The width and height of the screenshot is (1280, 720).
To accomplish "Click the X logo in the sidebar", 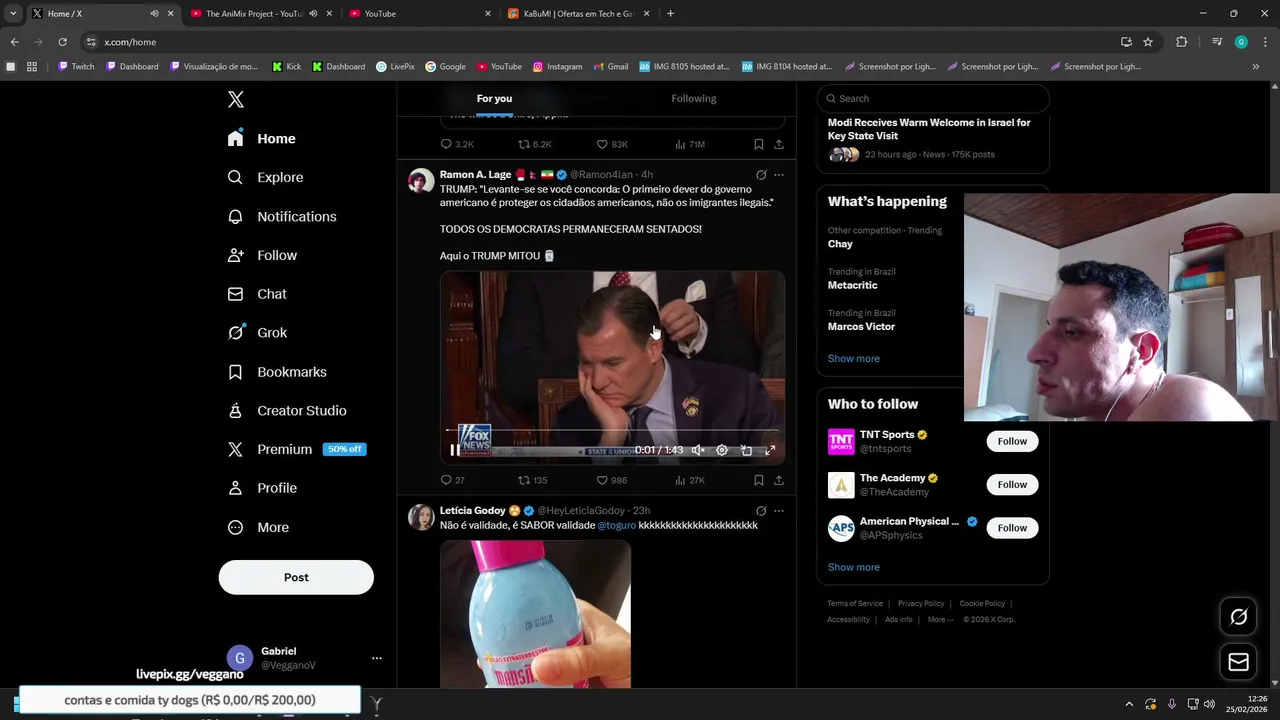I will pos(236,99).
